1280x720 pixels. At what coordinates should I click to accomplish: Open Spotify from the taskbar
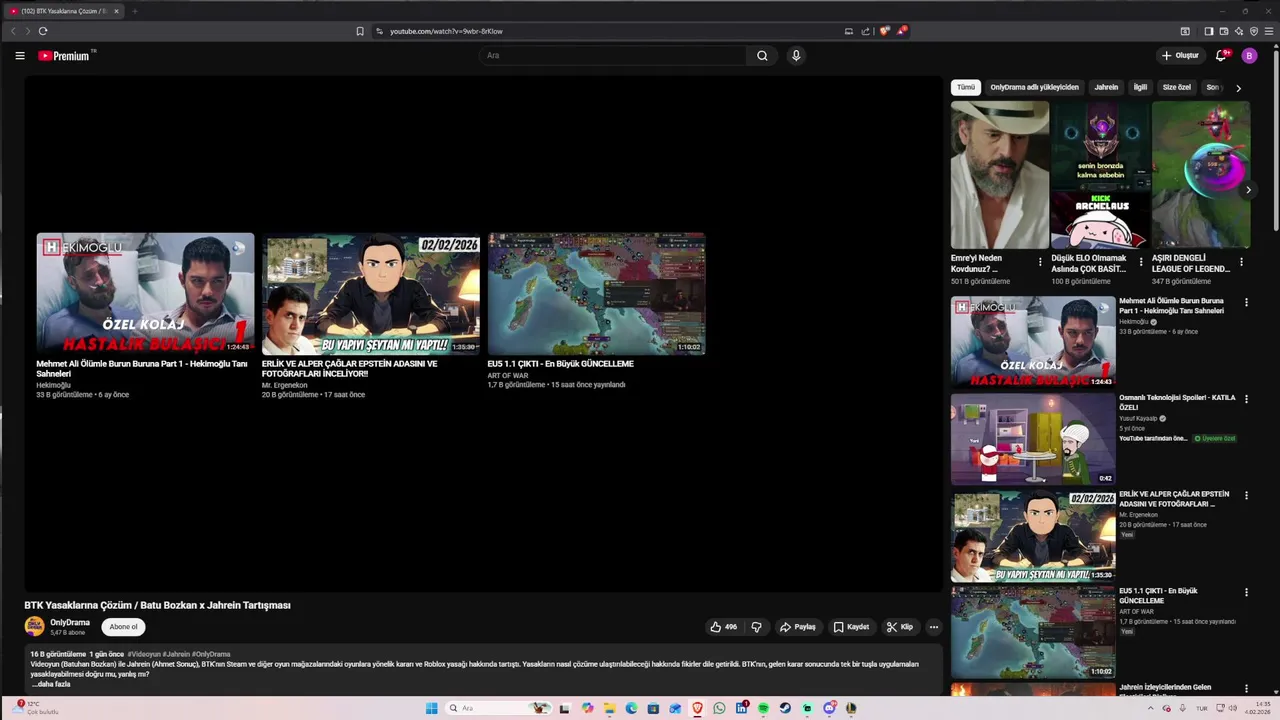tap(763, 708)
